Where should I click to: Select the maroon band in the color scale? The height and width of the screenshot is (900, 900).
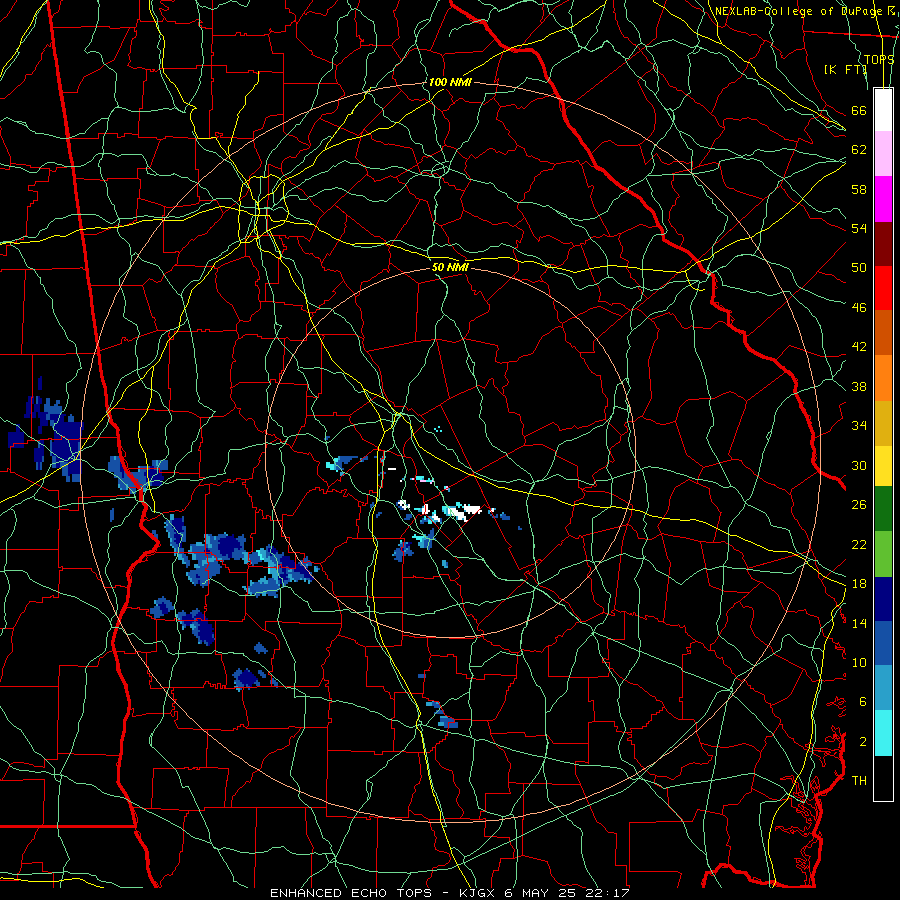[883, 243]
